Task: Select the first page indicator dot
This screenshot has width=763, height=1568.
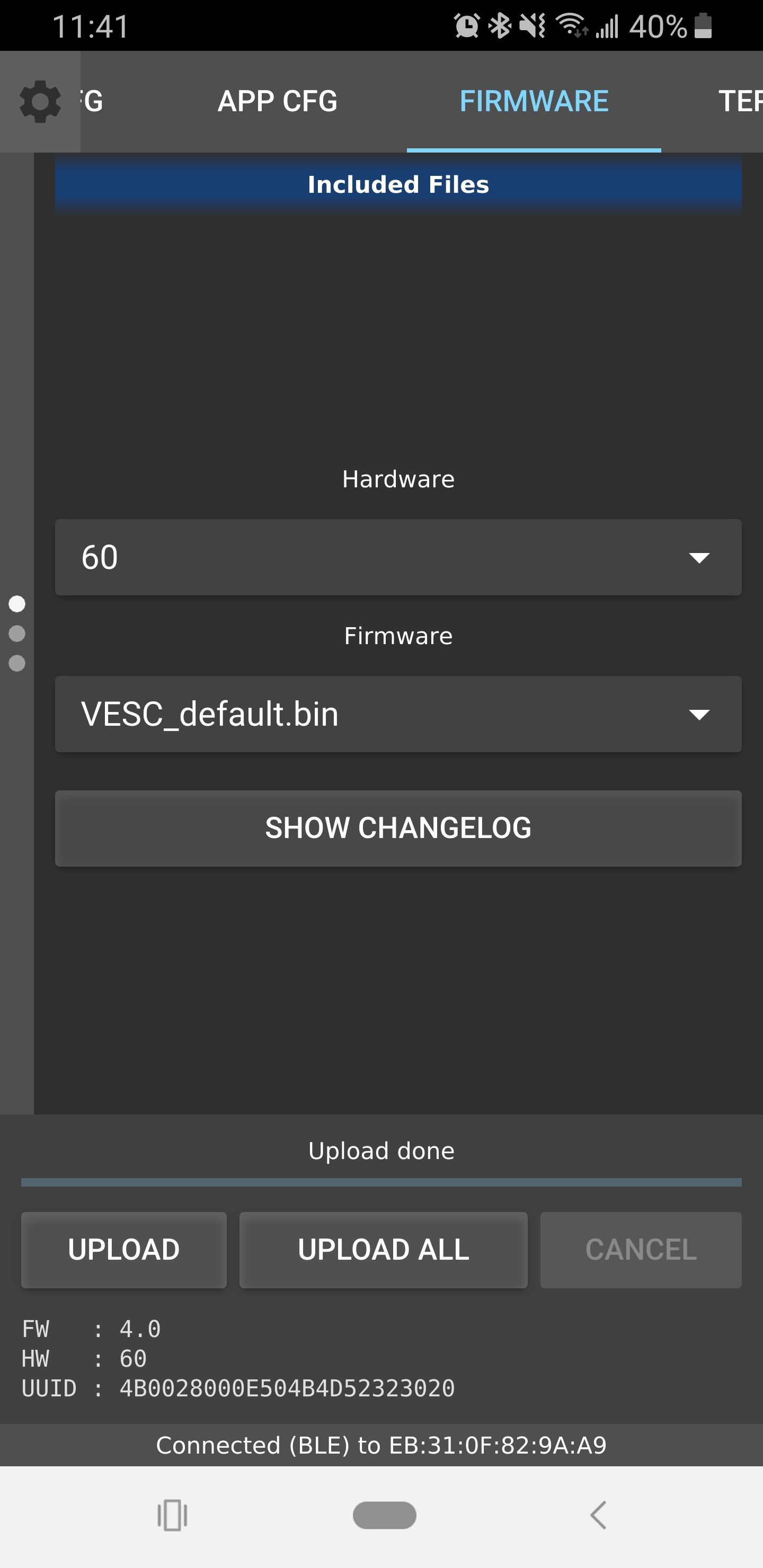Action: coord(17,604)
